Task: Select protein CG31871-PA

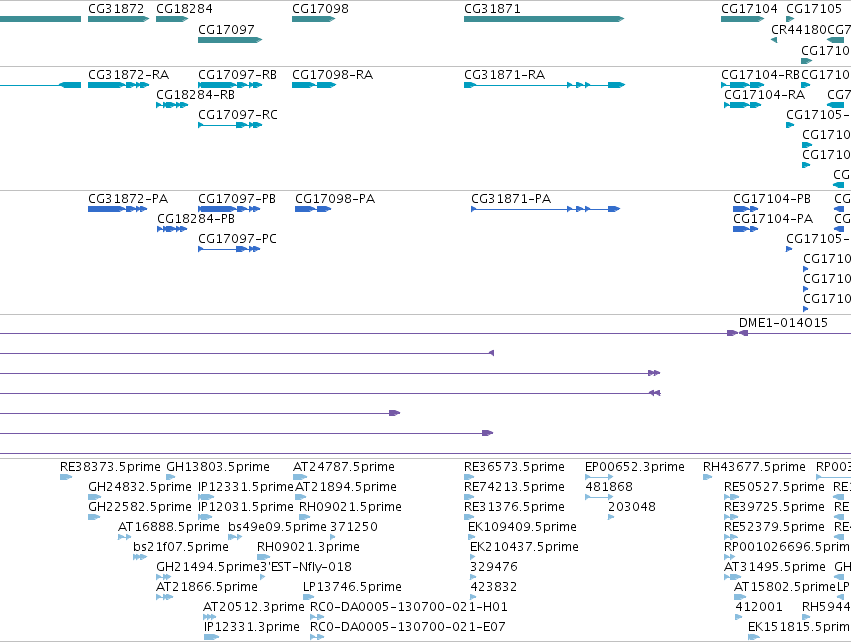Action: [545, 209]
